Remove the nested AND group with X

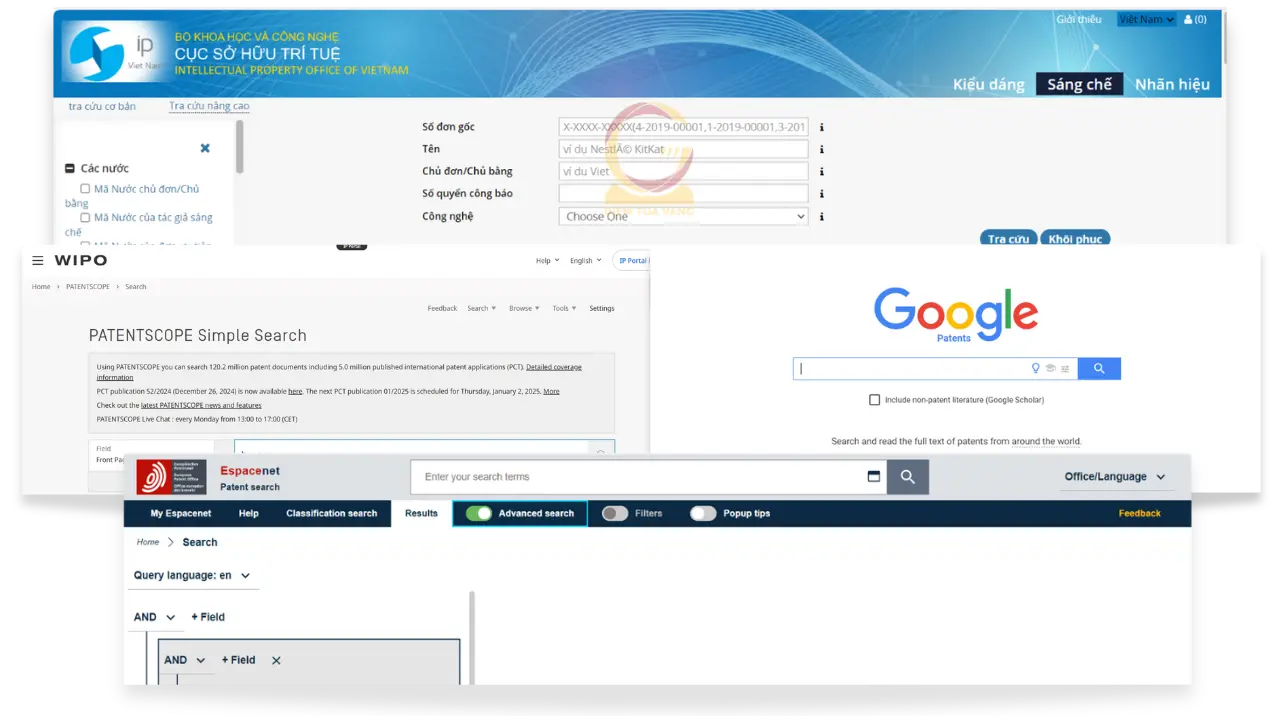[276, 660]
